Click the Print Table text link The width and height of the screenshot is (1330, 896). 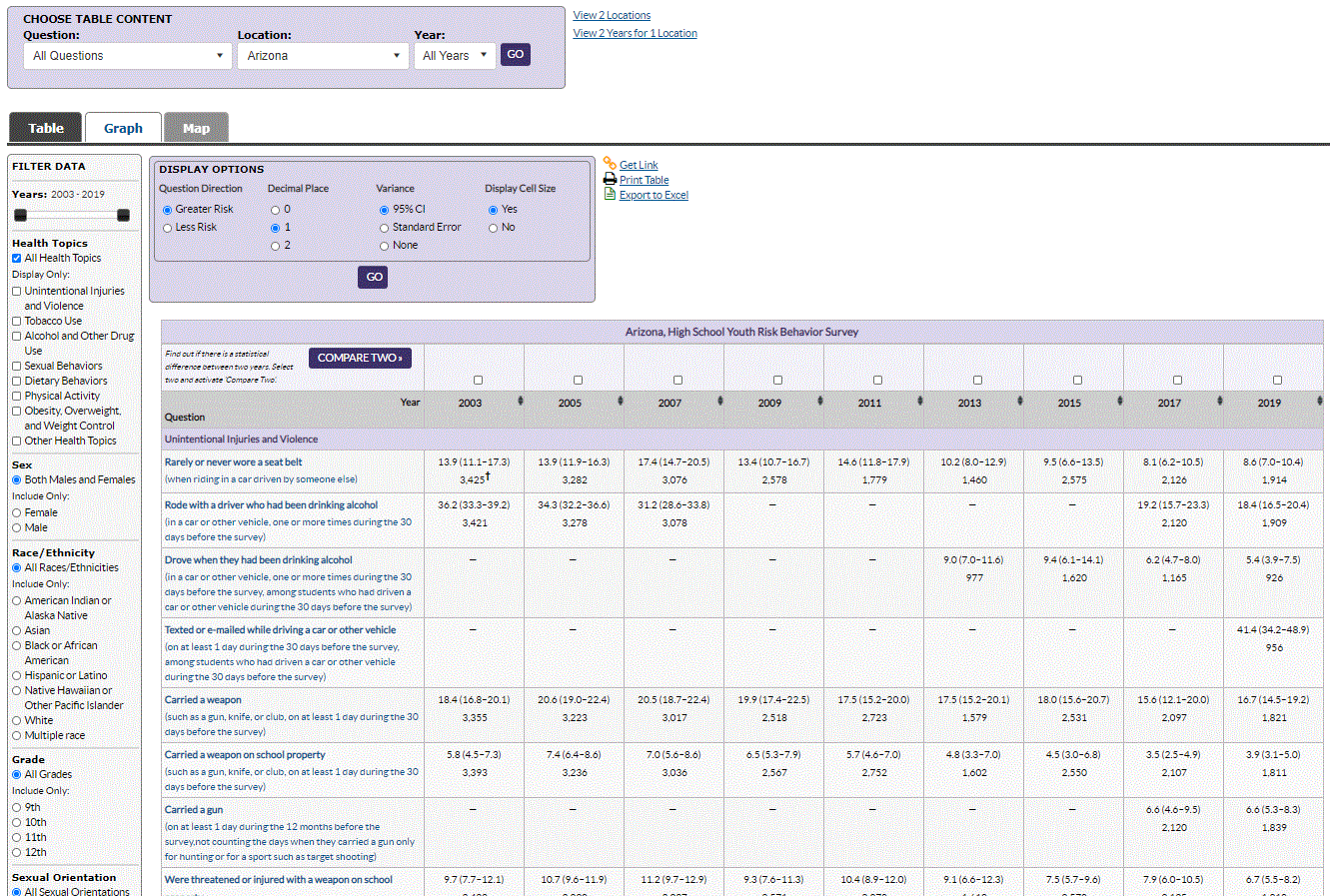(644, 180)
